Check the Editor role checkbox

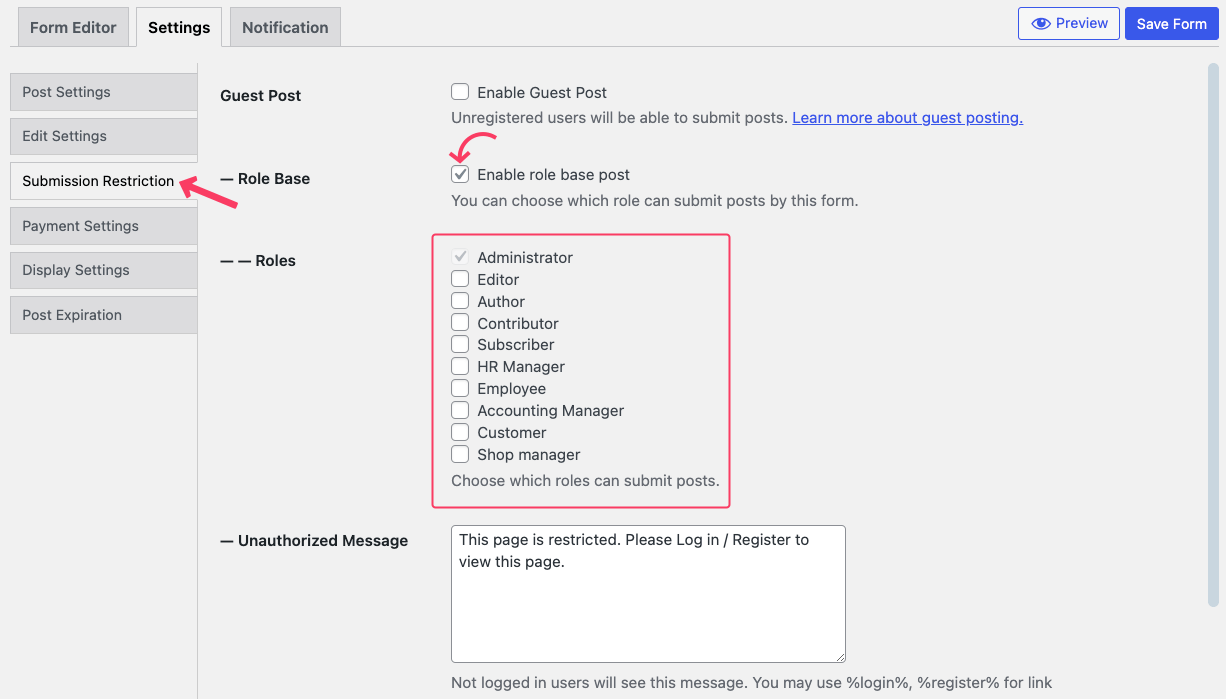(460, 279)
